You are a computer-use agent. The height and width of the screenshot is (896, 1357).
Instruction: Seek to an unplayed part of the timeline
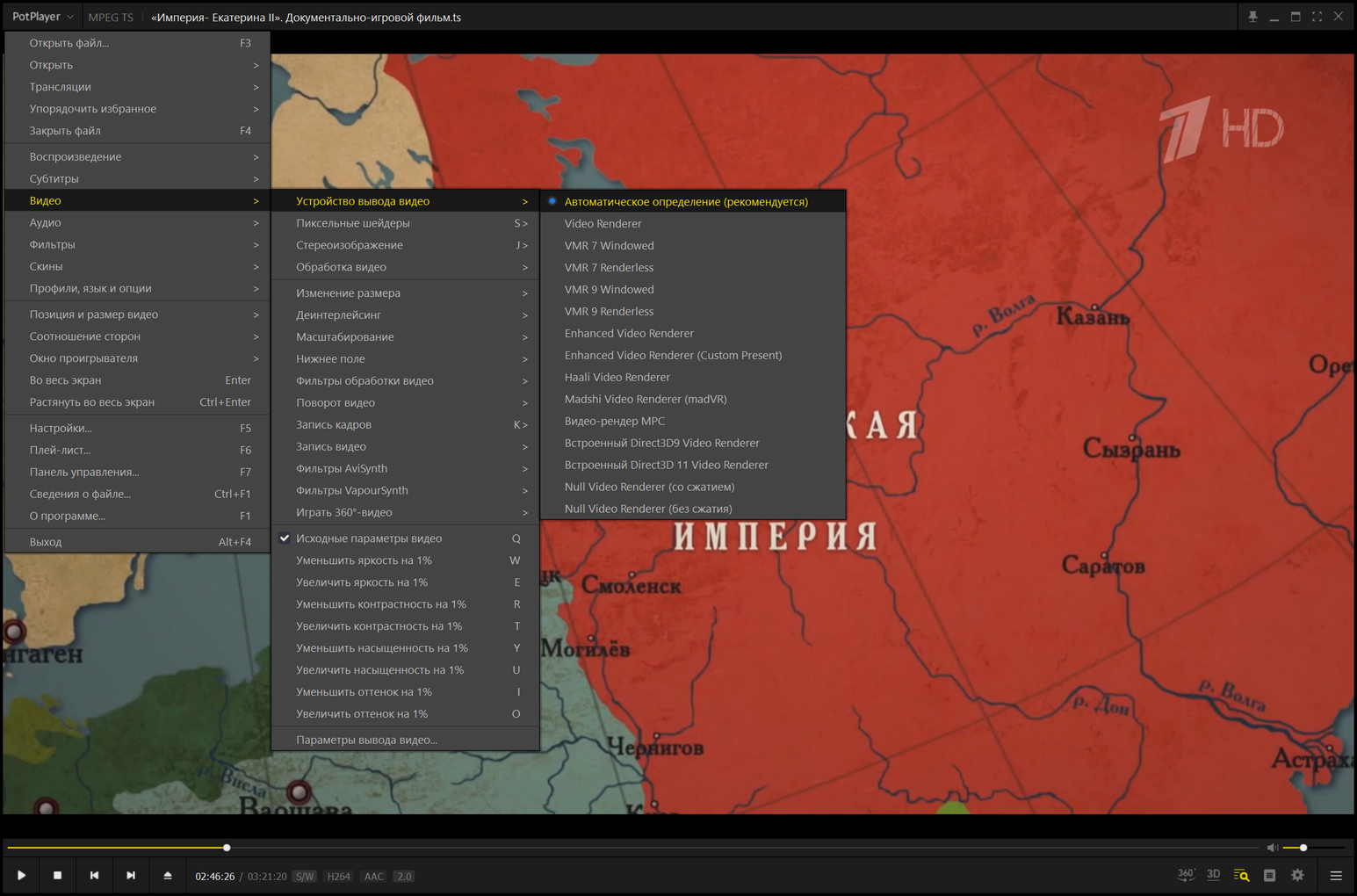pyautogui.click(x=745, y=848)
